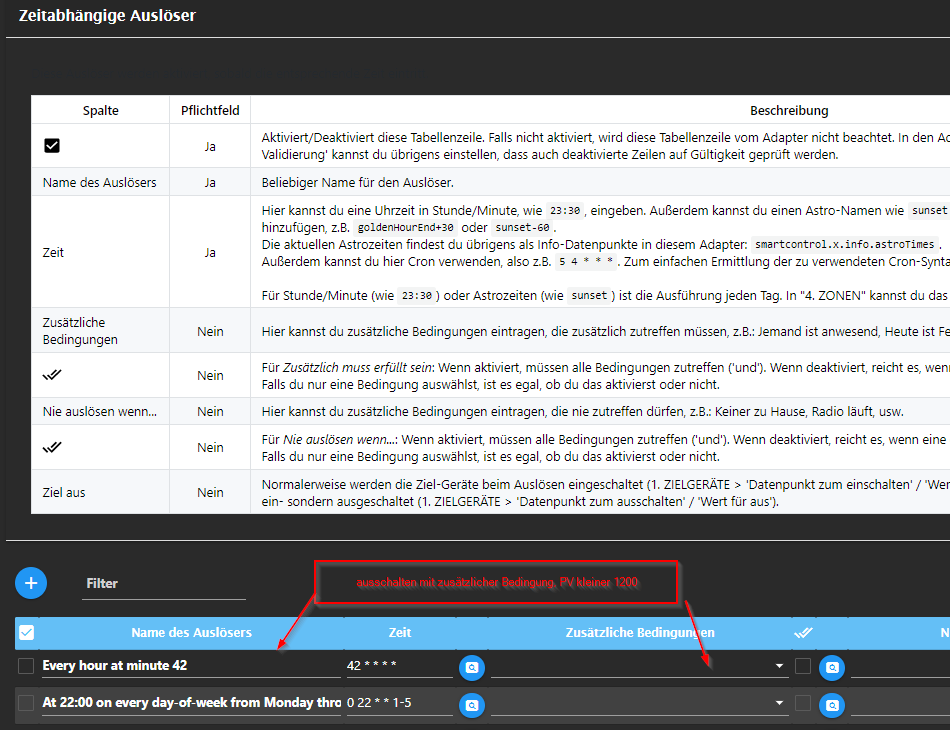Enable the At 22:00 weekday row checkbox
Viewport: 950px width, 730px height.
(x=26, y=703)
